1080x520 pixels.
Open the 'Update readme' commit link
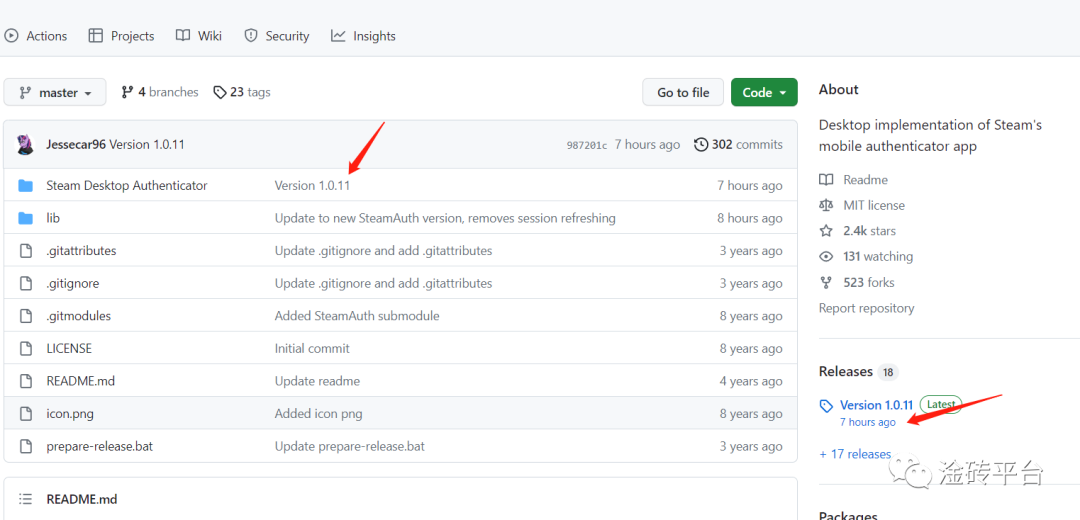[x=317, y=381]
